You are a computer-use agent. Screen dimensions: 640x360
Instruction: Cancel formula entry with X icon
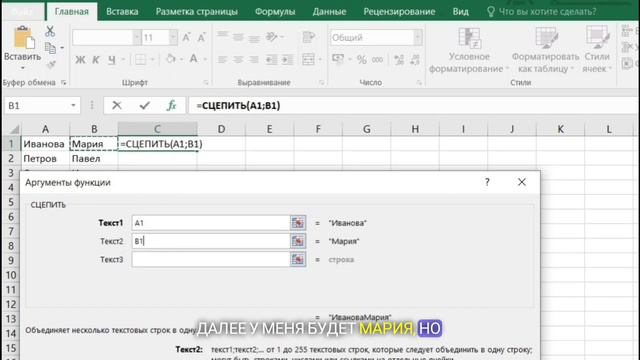(x=117, y=105)
